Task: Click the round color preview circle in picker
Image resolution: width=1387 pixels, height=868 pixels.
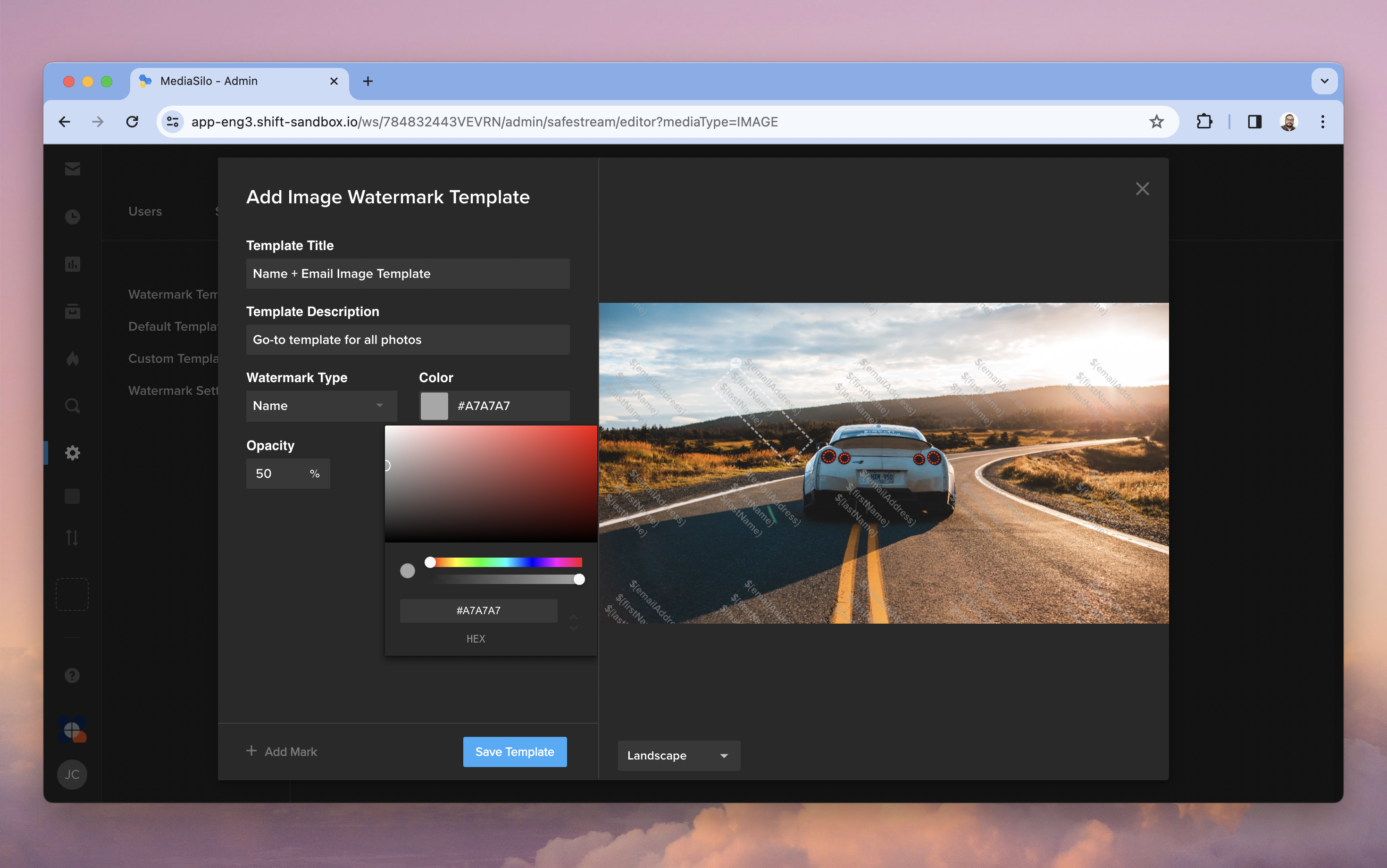Action: click(408, 571)
